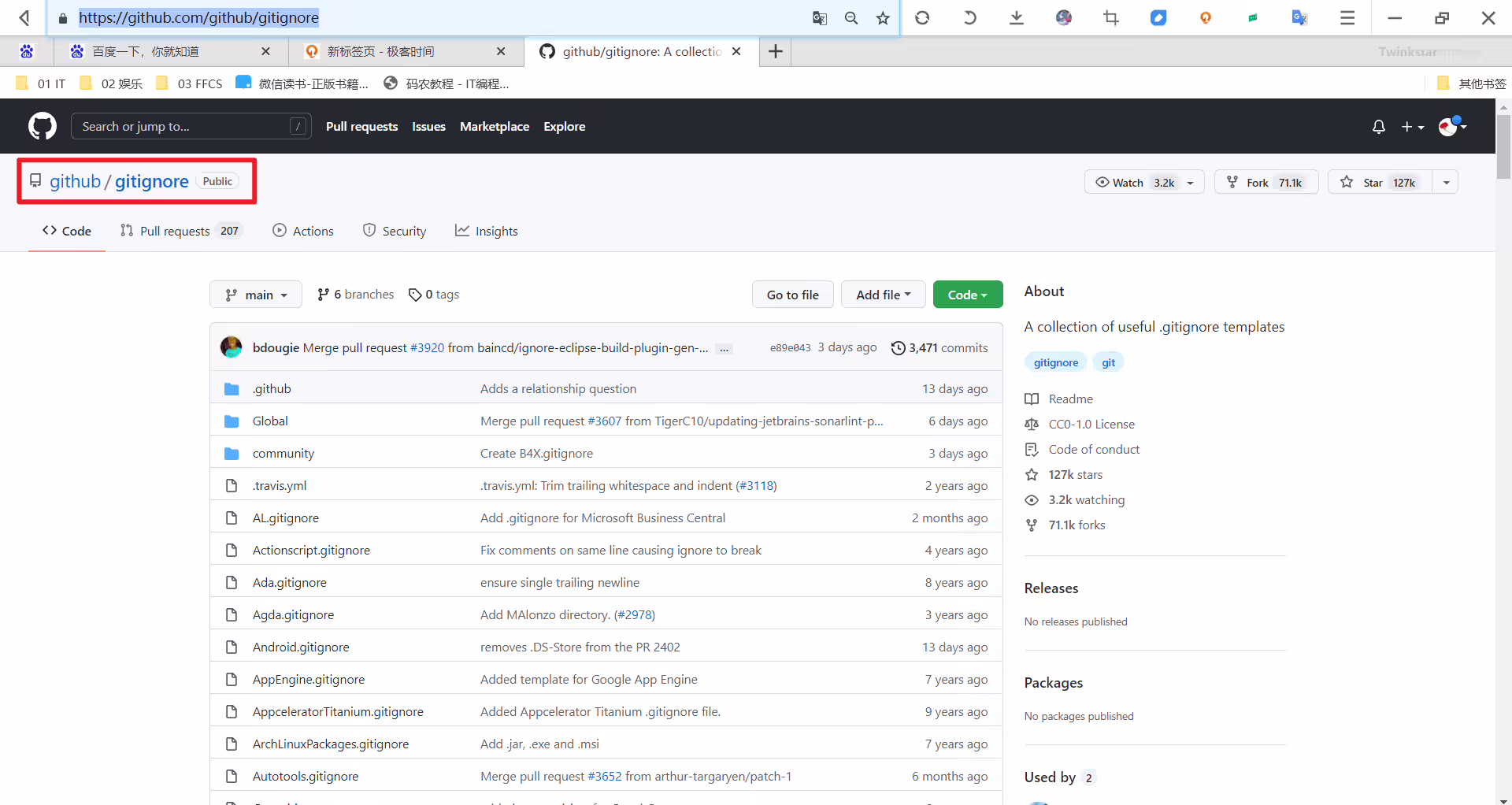
Task: Open the Android.gitignore file
Action: coord(301,647)
